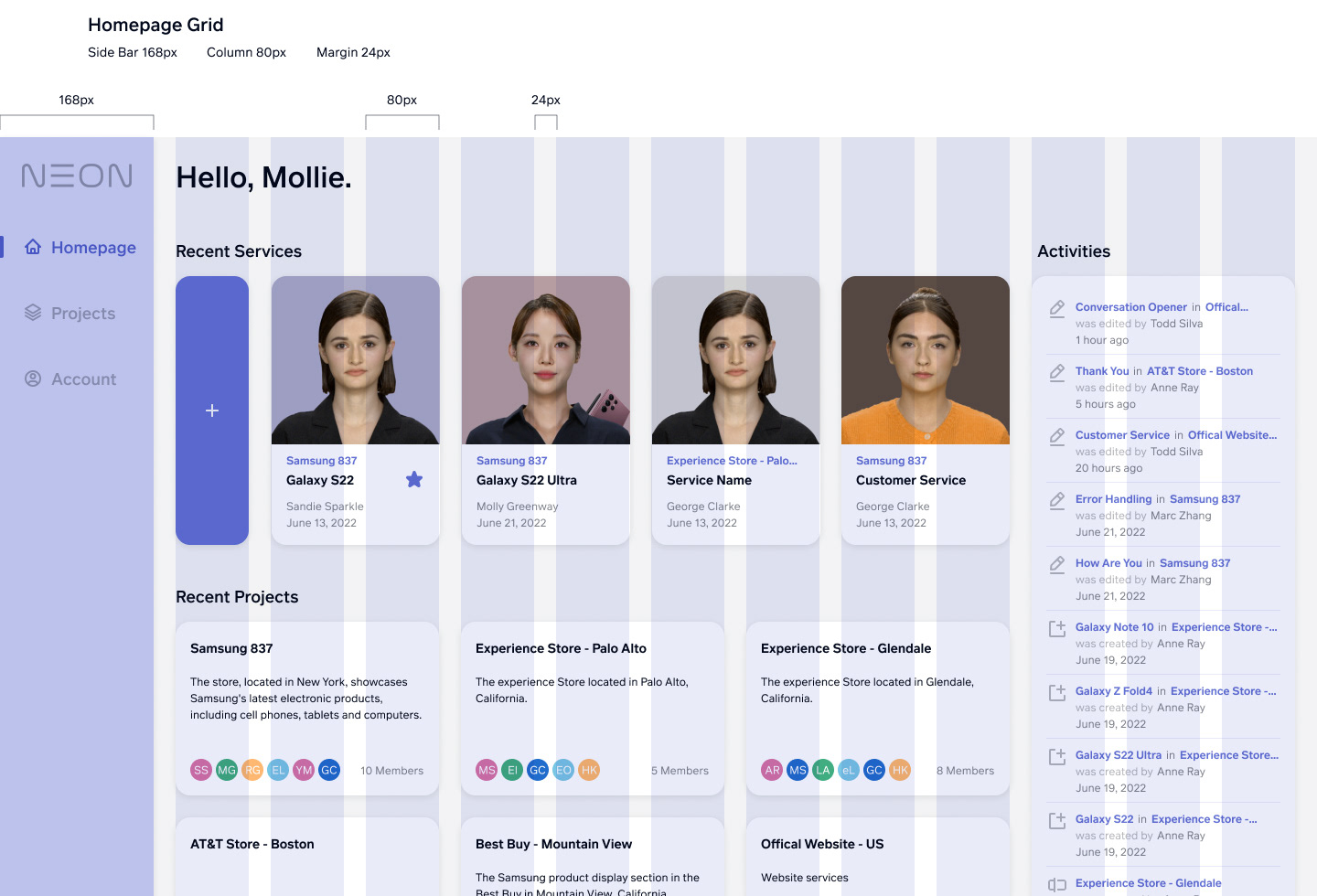
Task: Open the Customer Service card thumbnail
Action: point(926,360)
